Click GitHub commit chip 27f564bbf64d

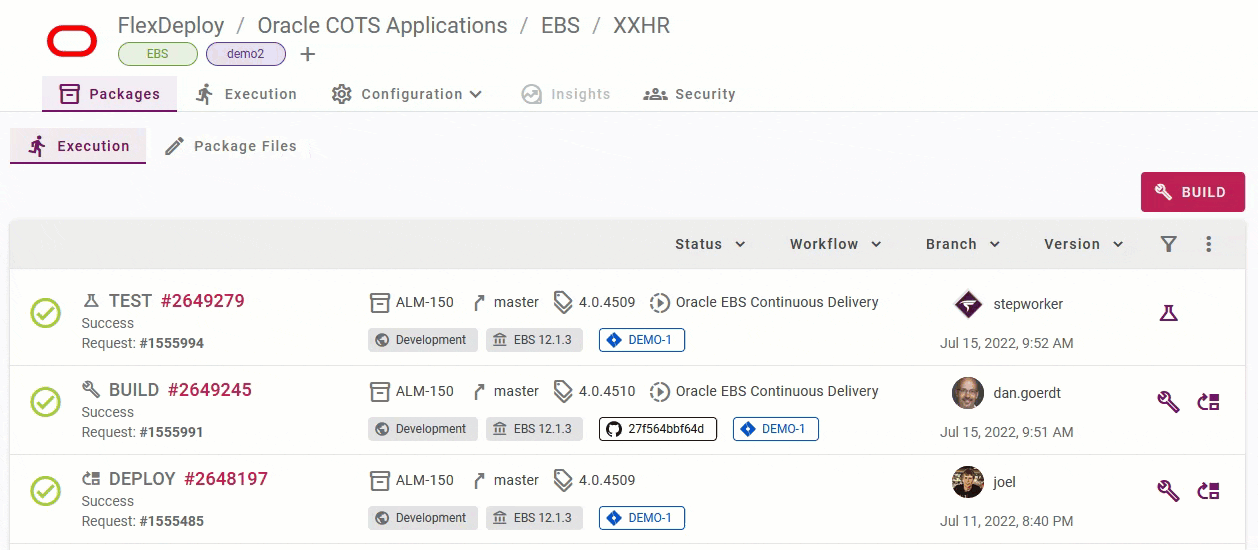[x=658, y=429]
